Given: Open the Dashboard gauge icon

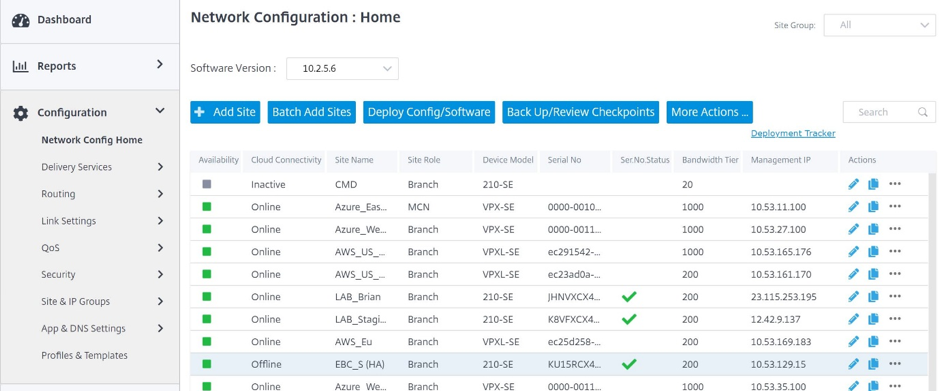Looking at the screenshot, I should pos(20,20).
